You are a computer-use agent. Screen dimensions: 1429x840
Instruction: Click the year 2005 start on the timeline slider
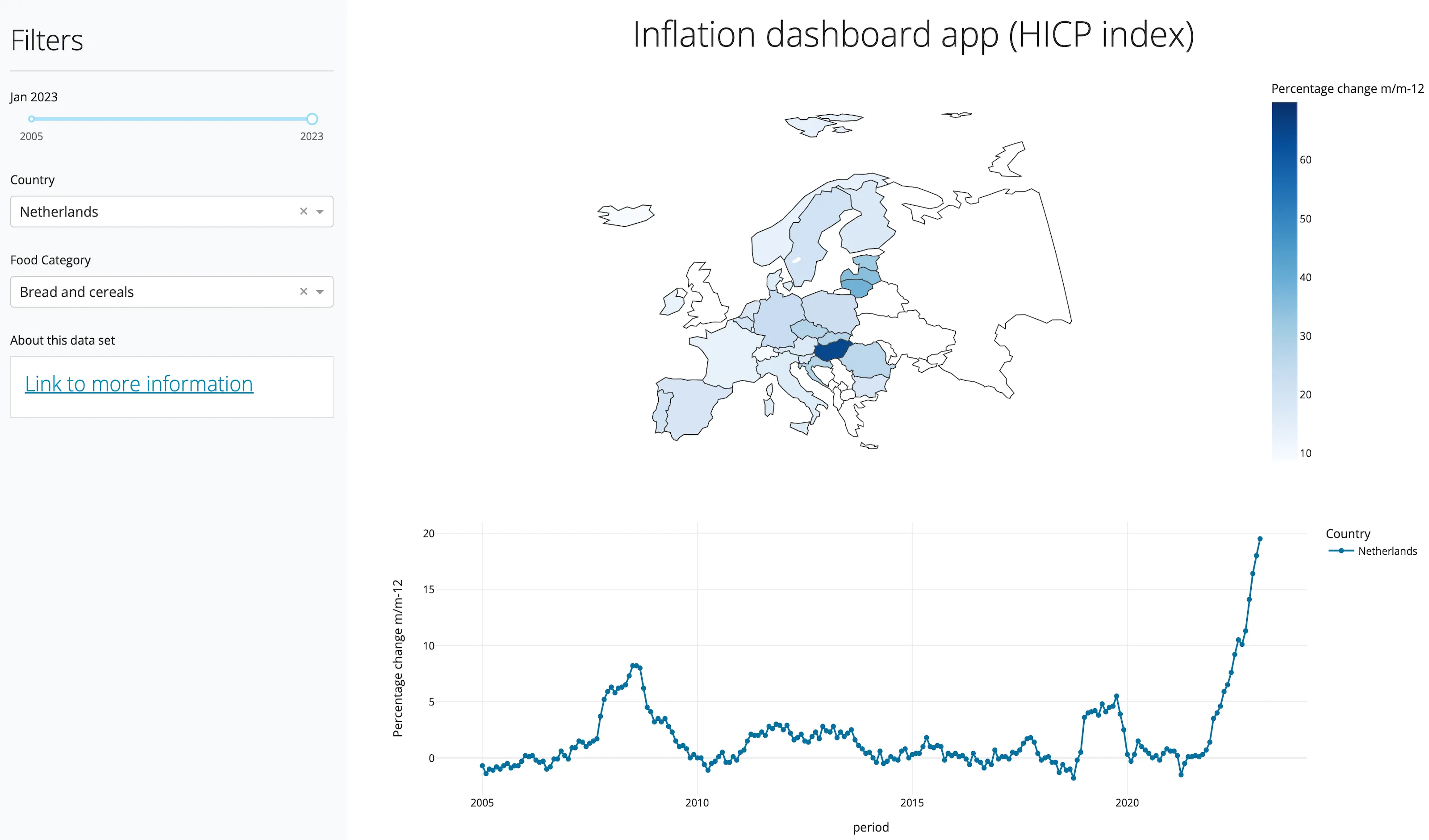[32, 118]
